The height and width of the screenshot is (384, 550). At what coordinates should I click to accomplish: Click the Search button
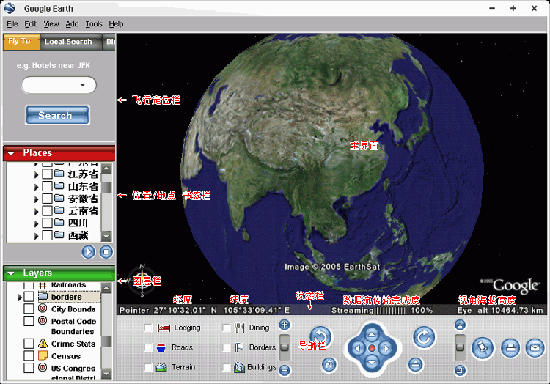57,115
